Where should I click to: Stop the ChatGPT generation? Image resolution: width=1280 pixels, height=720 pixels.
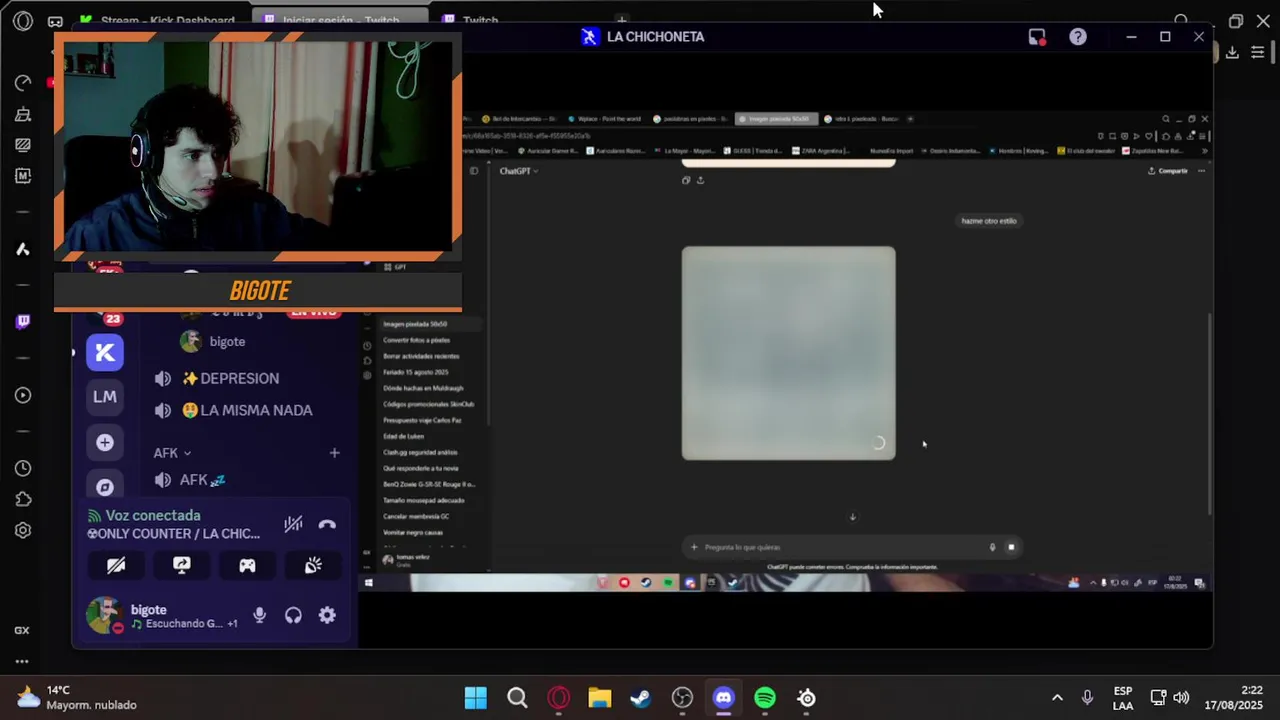1011,547
